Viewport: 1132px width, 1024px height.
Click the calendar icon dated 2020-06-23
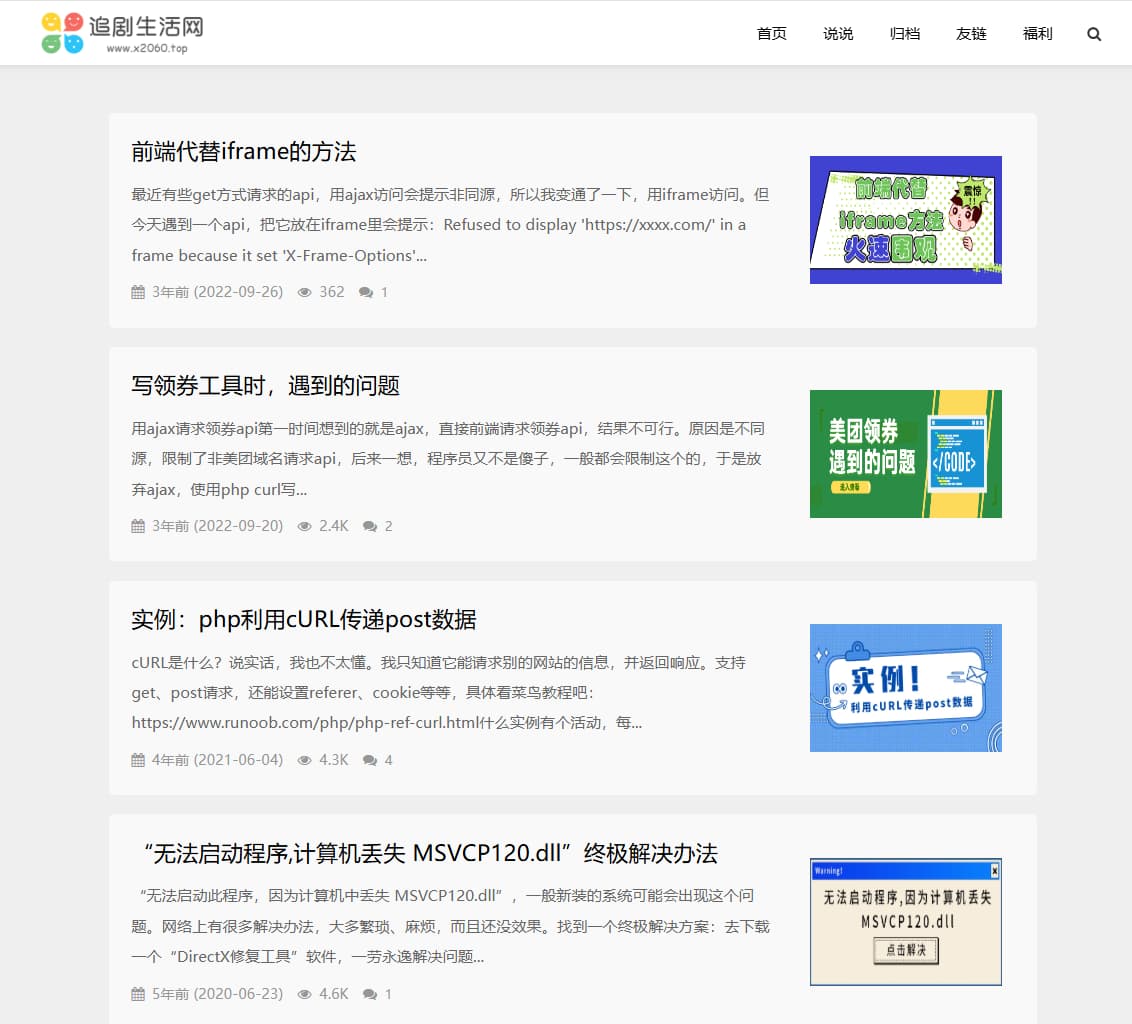137,993
